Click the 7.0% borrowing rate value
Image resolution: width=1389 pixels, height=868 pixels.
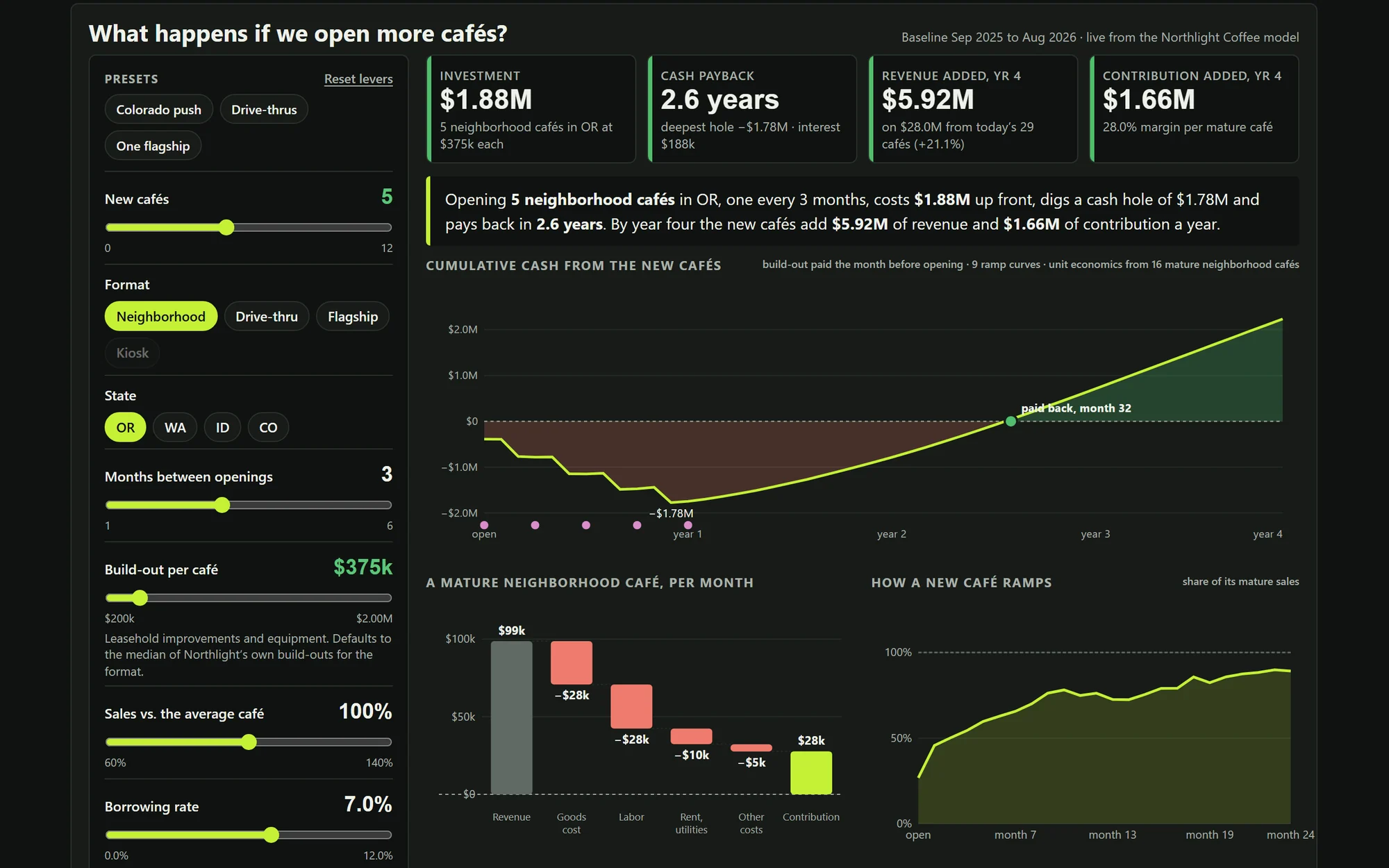tap(368, 804)
